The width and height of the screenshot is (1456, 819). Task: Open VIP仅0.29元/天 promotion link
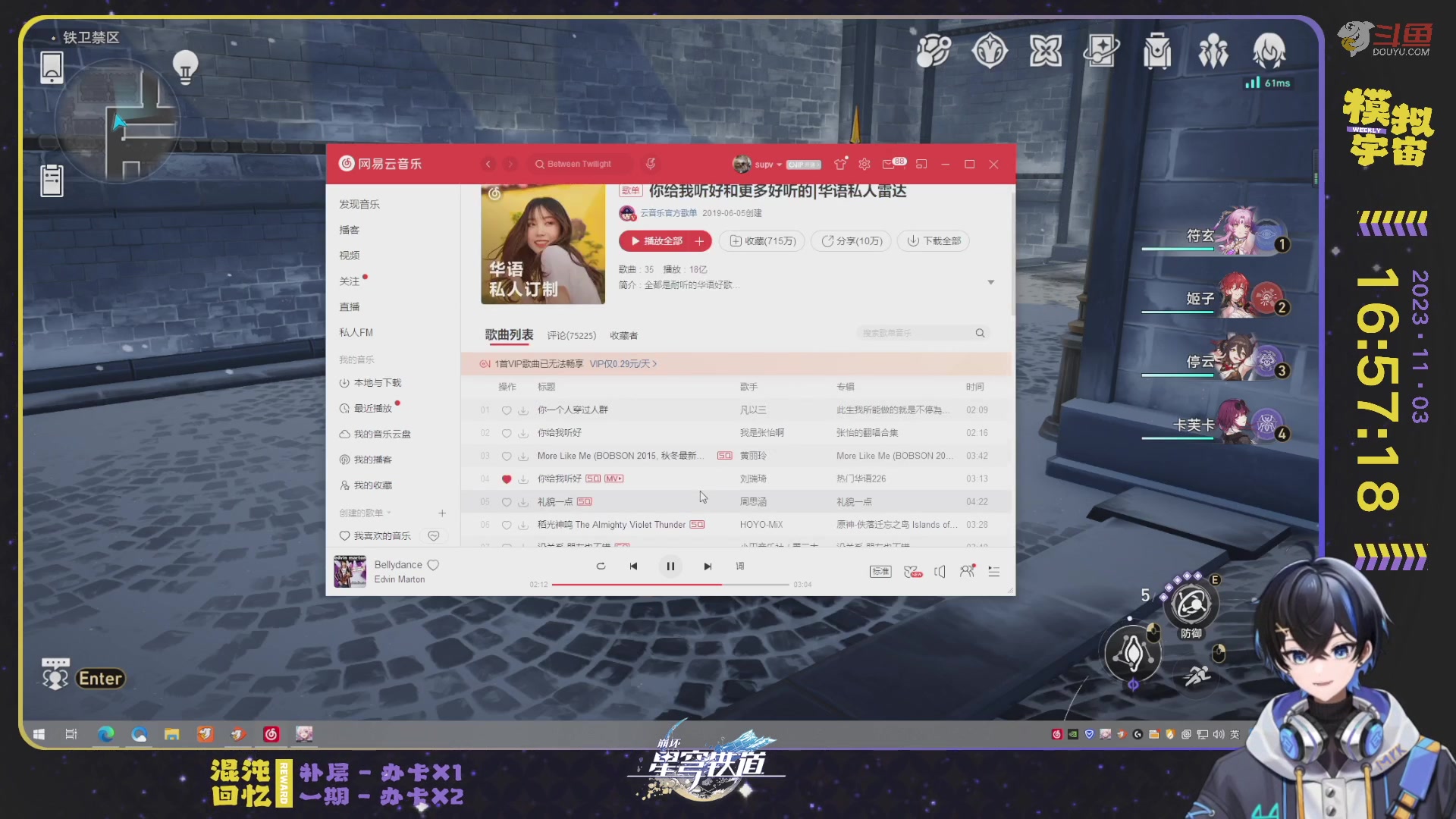pyautogui.click(x=623, y=364)
